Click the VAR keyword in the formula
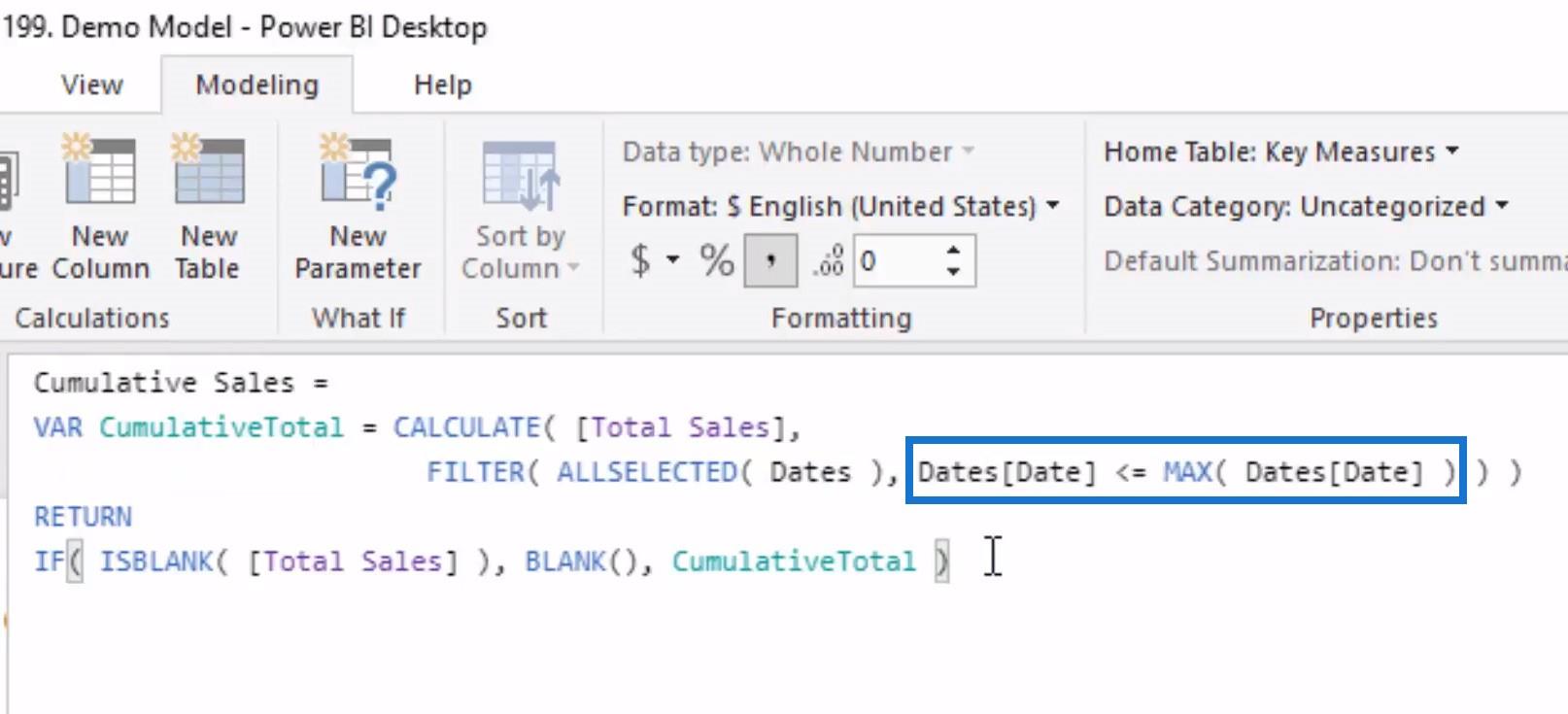The height and width of the screenshot is (714, 1568). [58, 427]
